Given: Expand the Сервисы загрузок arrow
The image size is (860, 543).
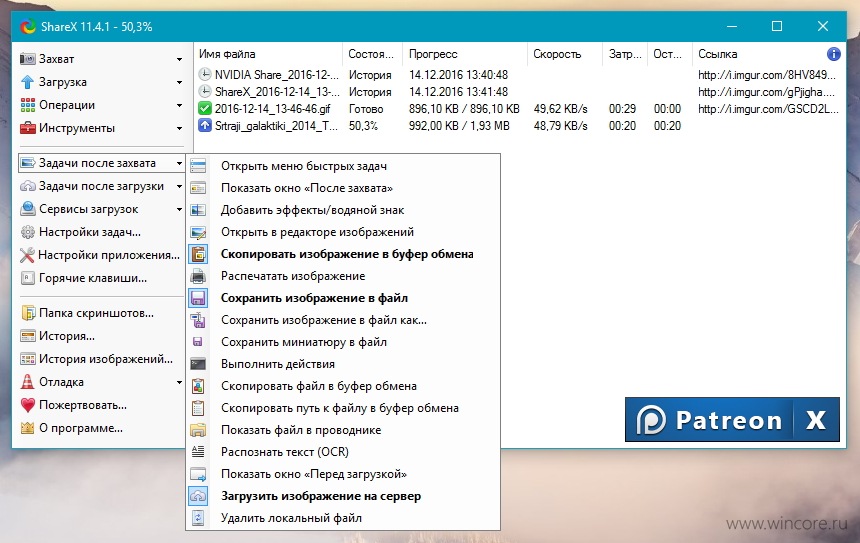Looking at the screenshot, I should [x=179, y=210].
